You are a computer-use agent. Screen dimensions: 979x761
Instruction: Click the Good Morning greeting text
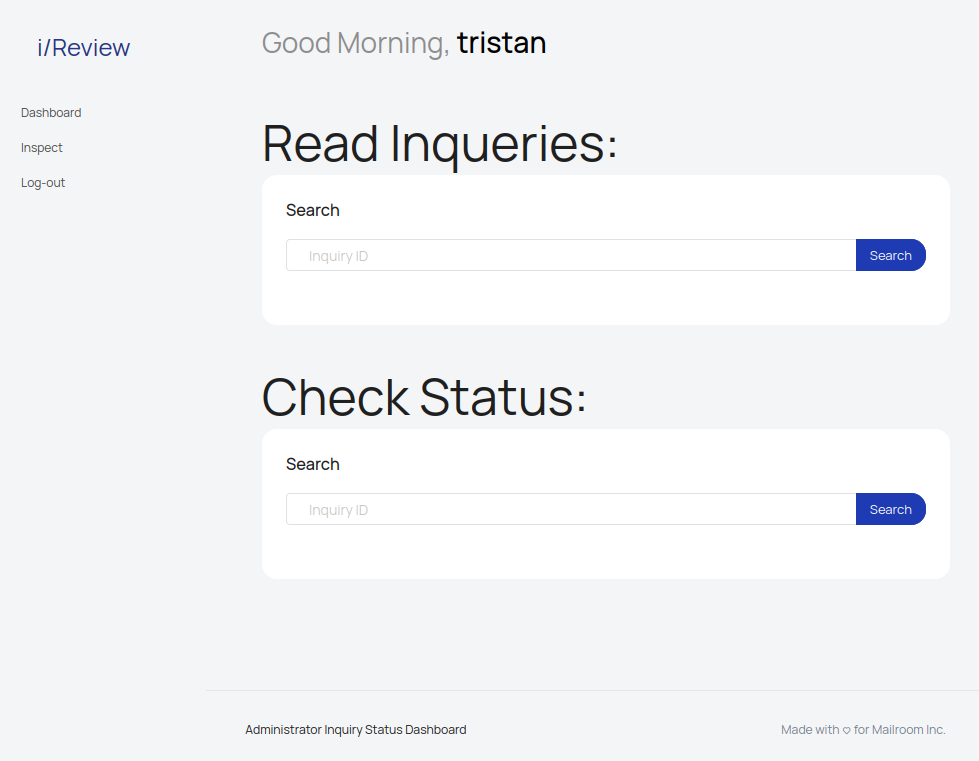point(355,43)
